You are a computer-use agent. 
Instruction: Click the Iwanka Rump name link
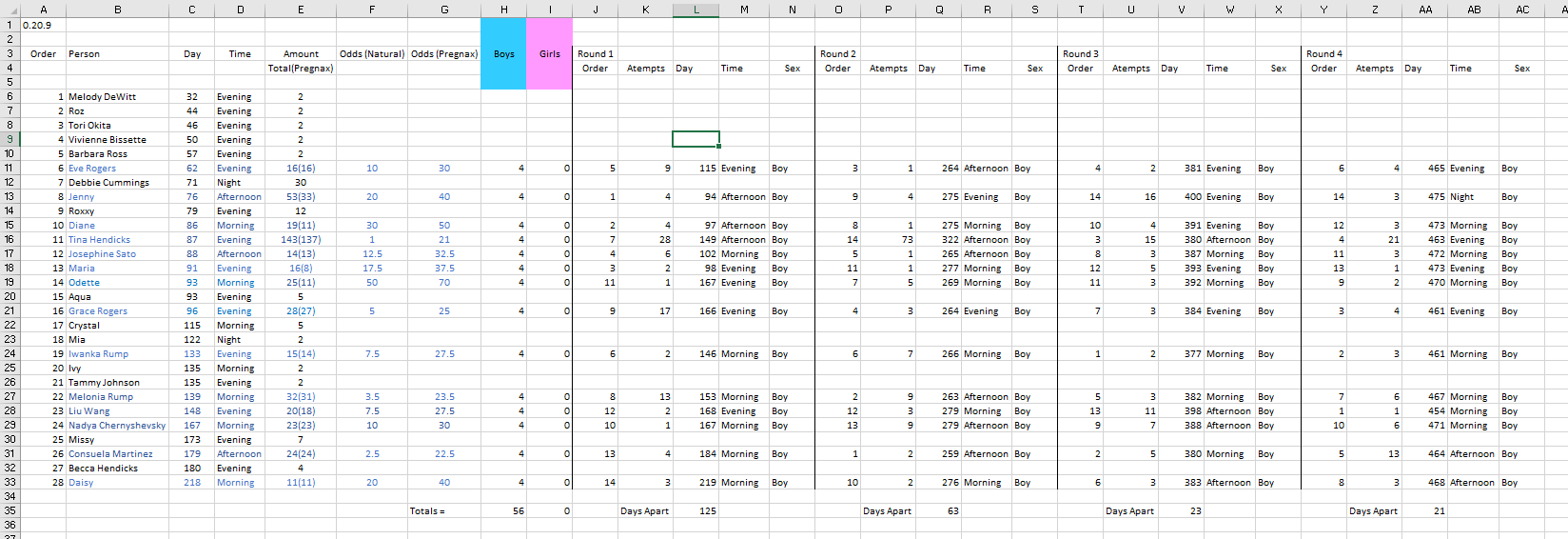[98, 354]
